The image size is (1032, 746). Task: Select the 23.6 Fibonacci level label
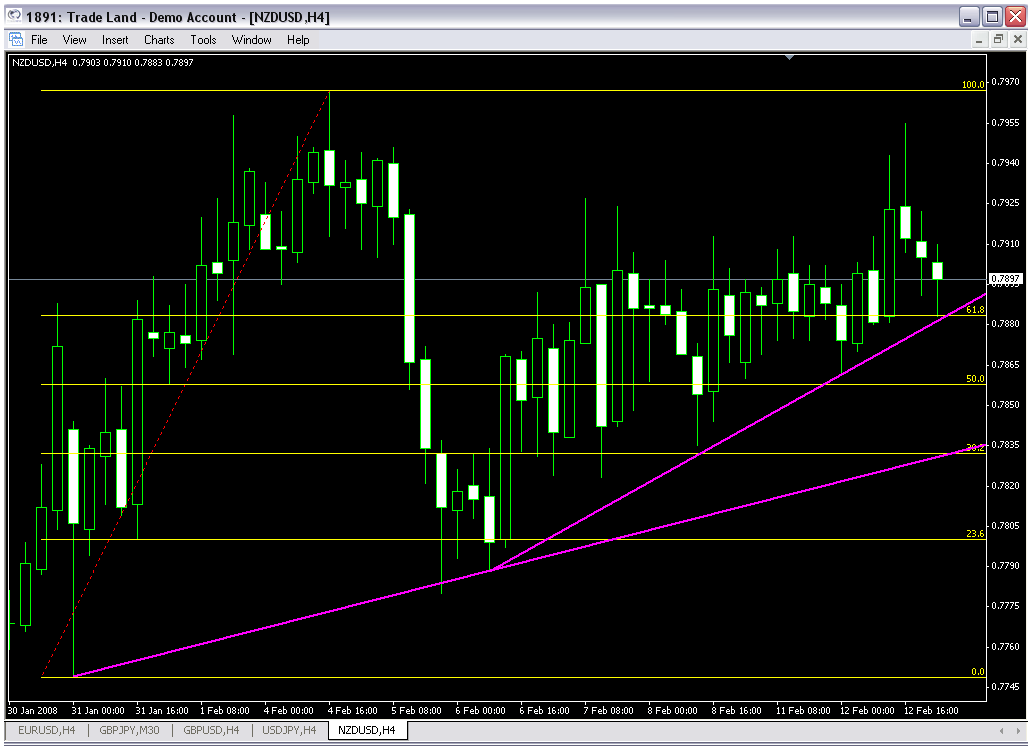pos(975,533)
